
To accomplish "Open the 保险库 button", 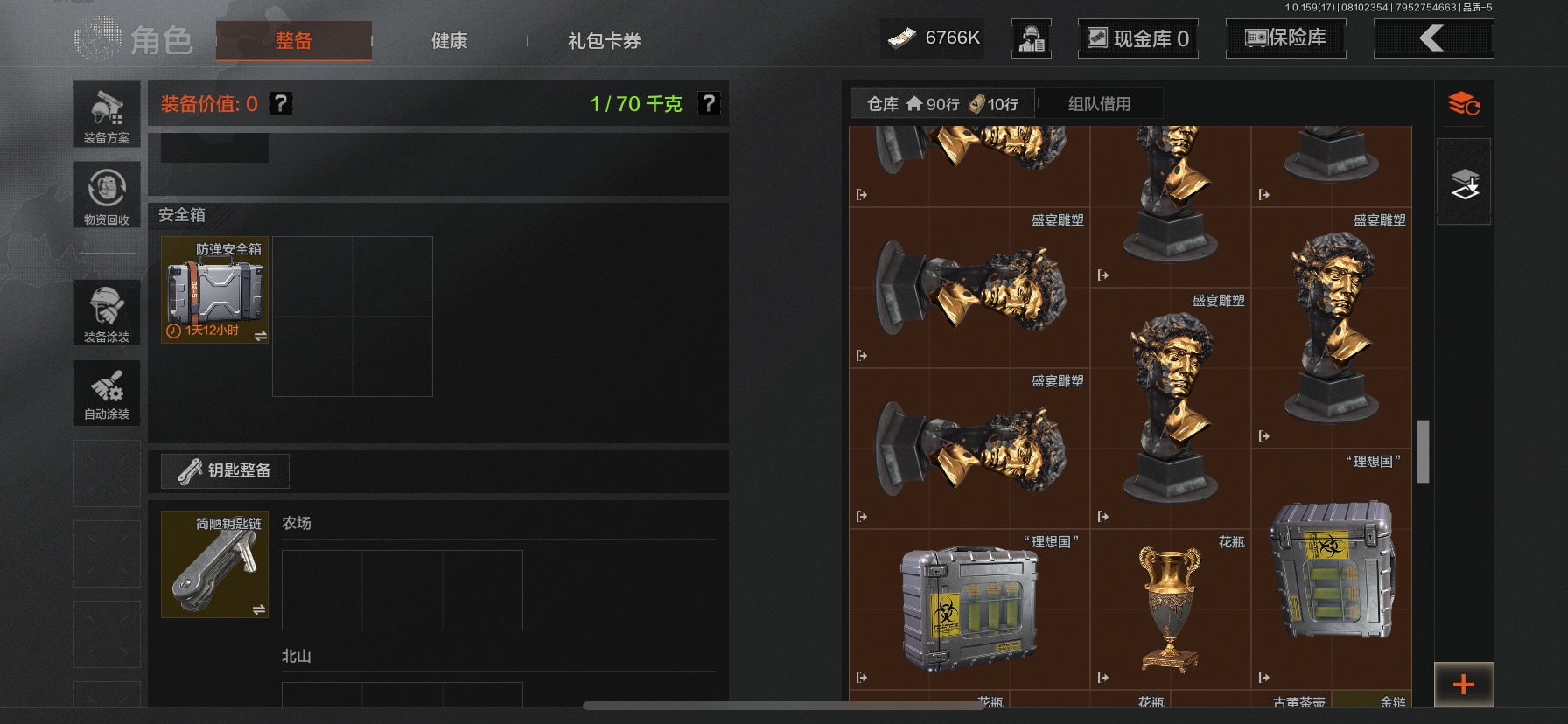I will tap(1285, 38).
